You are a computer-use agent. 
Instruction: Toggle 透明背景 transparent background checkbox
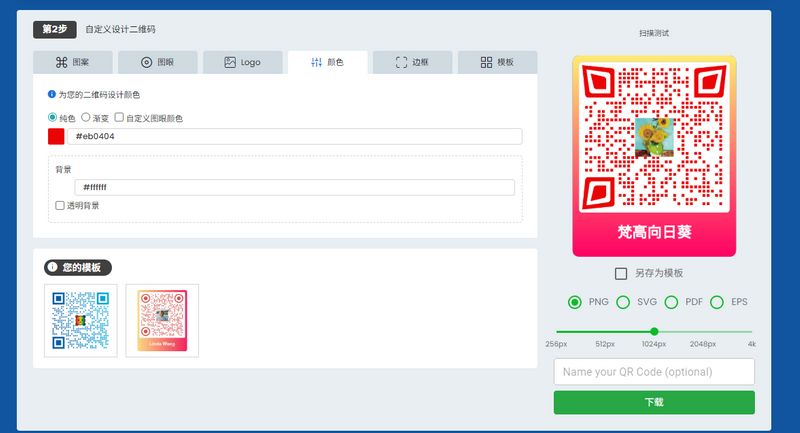(x=60, y=205)
